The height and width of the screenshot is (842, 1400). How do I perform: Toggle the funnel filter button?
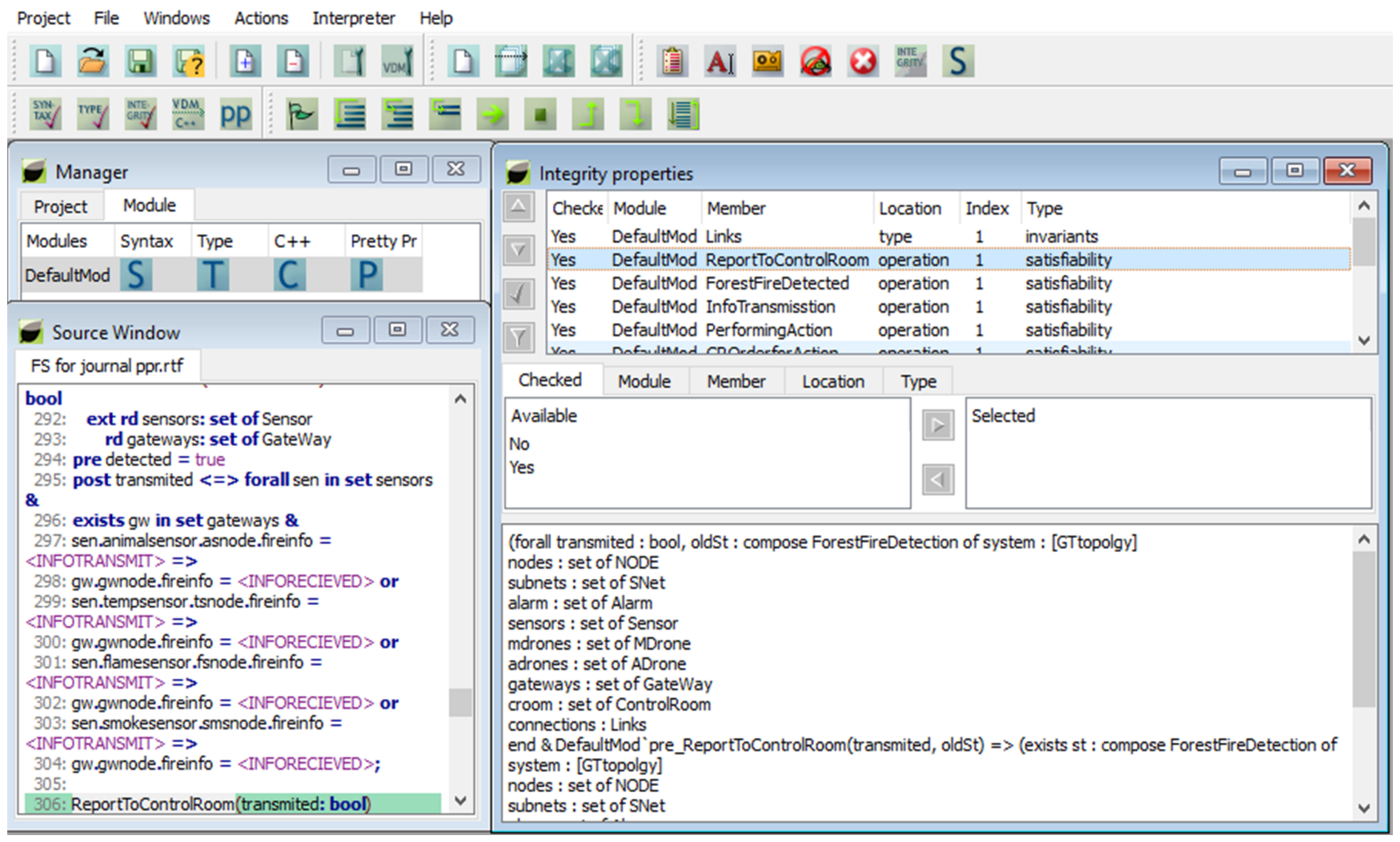(x=518, y=338)
